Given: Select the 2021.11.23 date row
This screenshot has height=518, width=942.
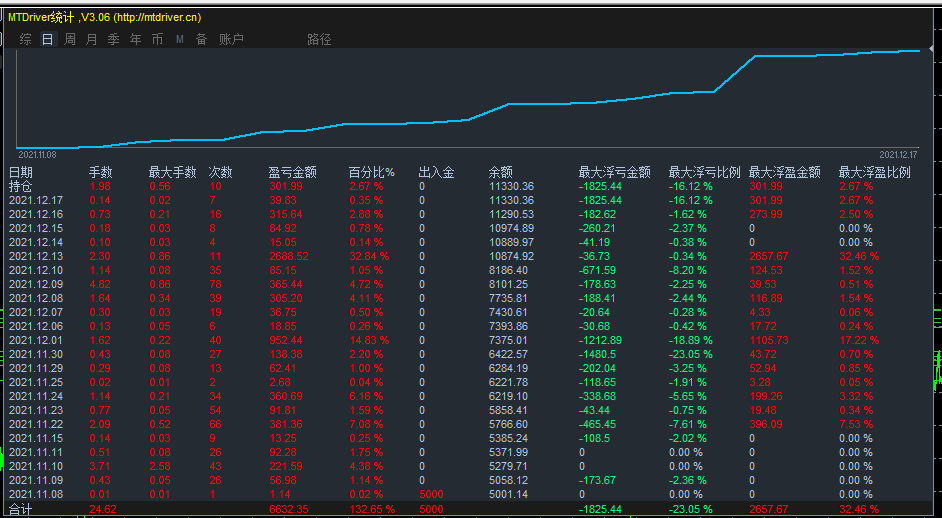Looking at the screenshot, I should click(x=36, y=410).
